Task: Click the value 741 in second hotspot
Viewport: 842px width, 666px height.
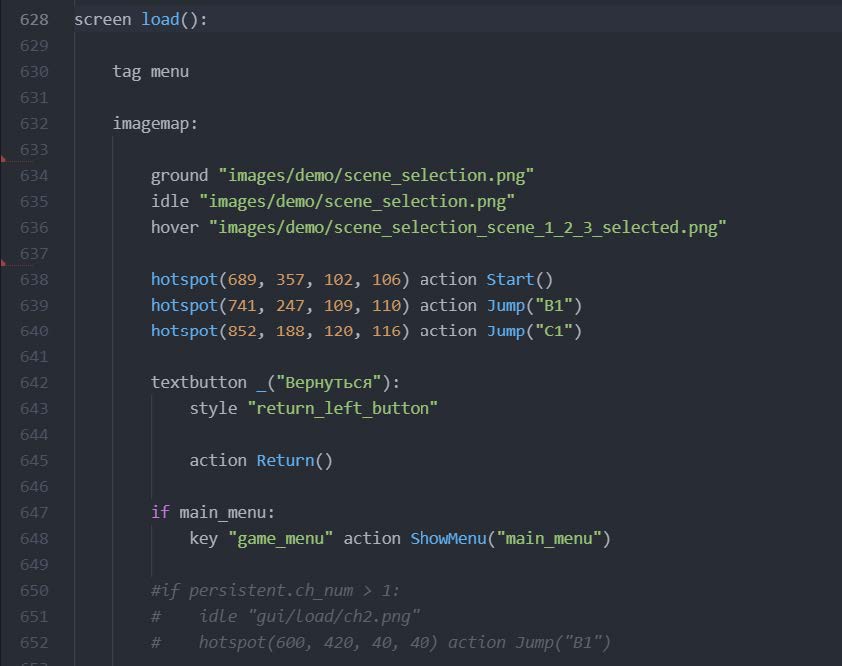Action: tap(242, 306)
